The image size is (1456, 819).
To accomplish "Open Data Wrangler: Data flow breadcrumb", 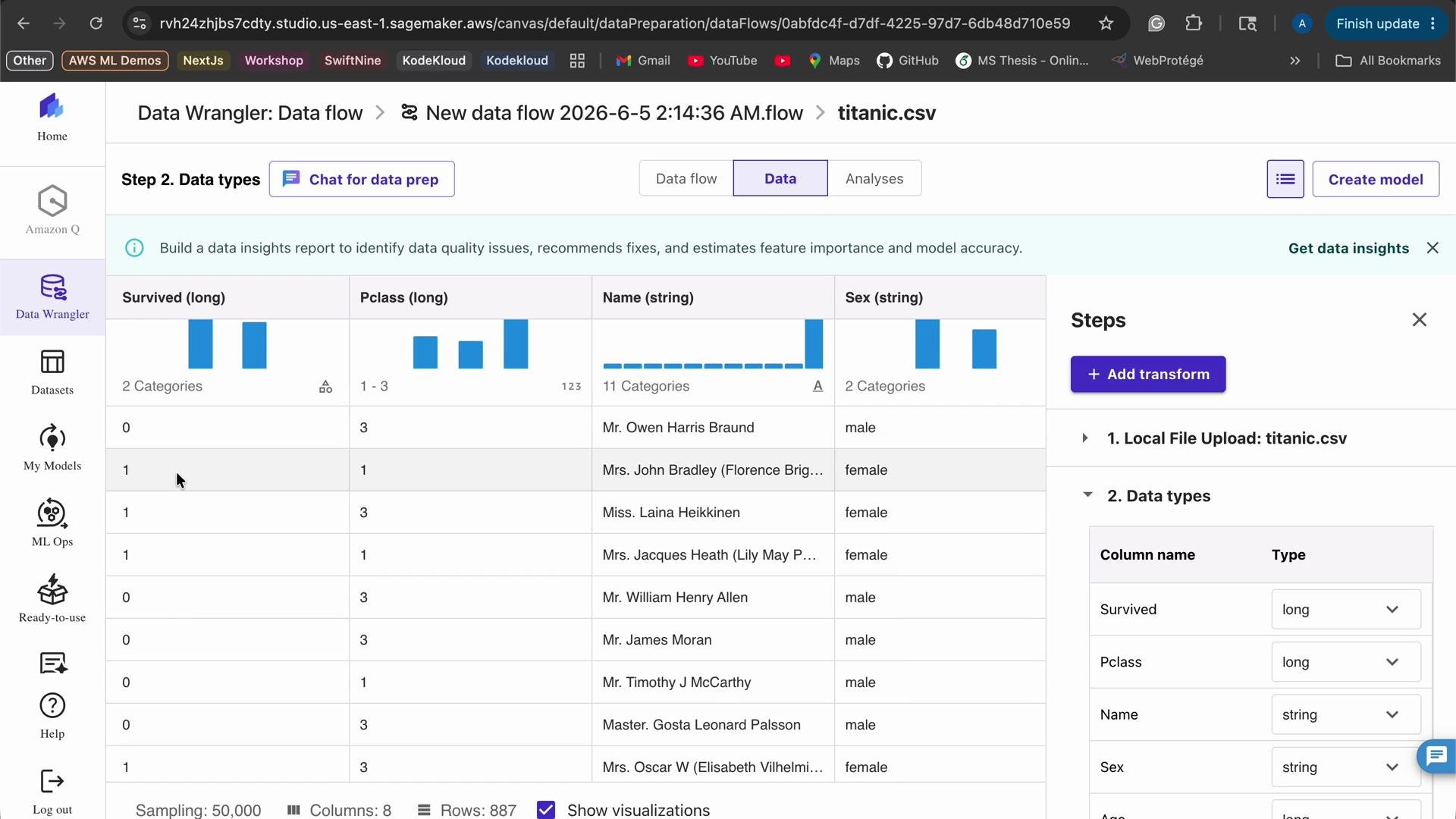I will click(249, 113).
